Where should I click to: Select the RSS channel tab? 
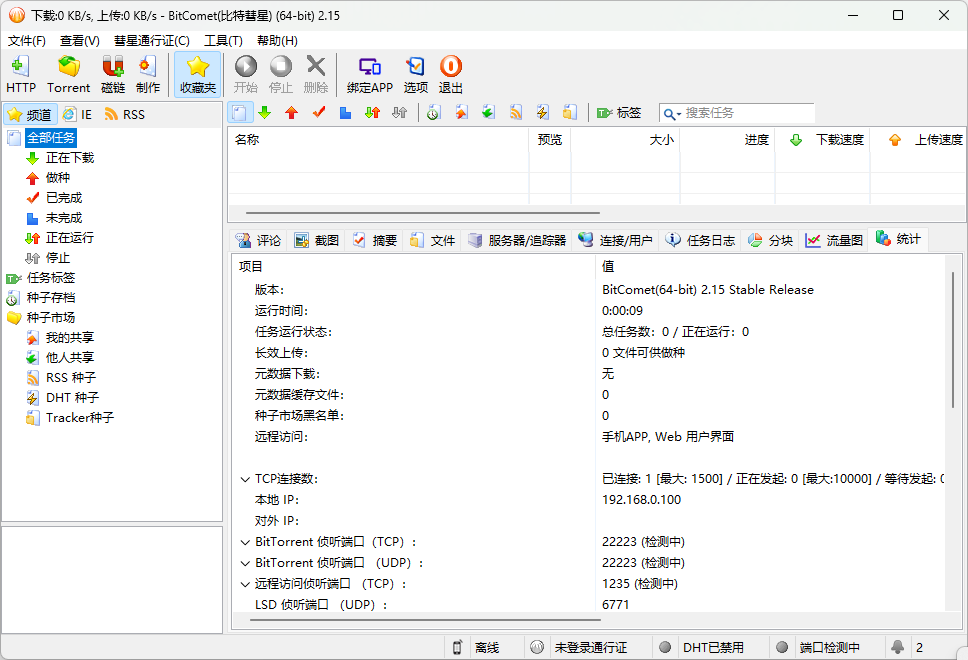125,114
